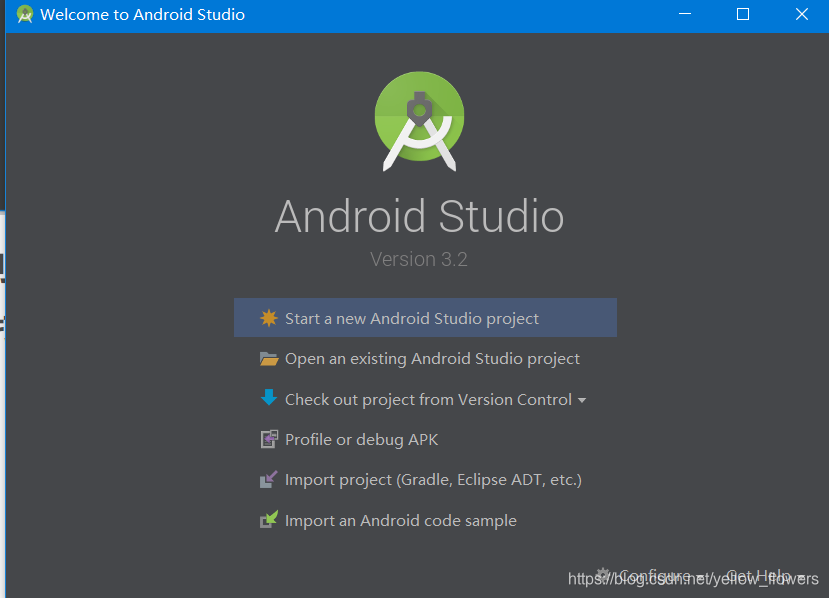Open the Get Help dropdown menu
Image resolution: width=829 pixels, height=598 pixels.
coord(765,575)
